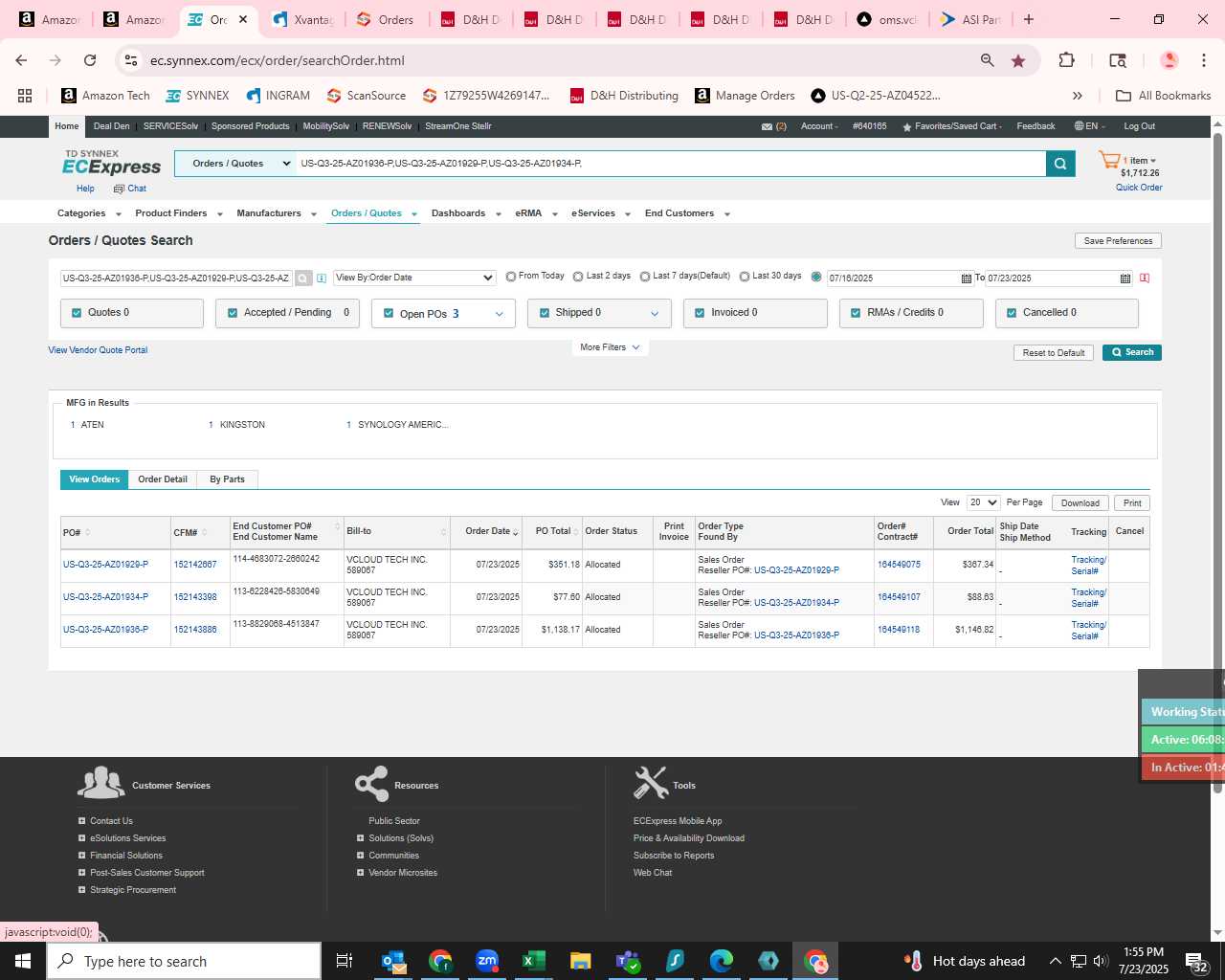Click the top search box with PO numbers

click(x=670, y=164)
